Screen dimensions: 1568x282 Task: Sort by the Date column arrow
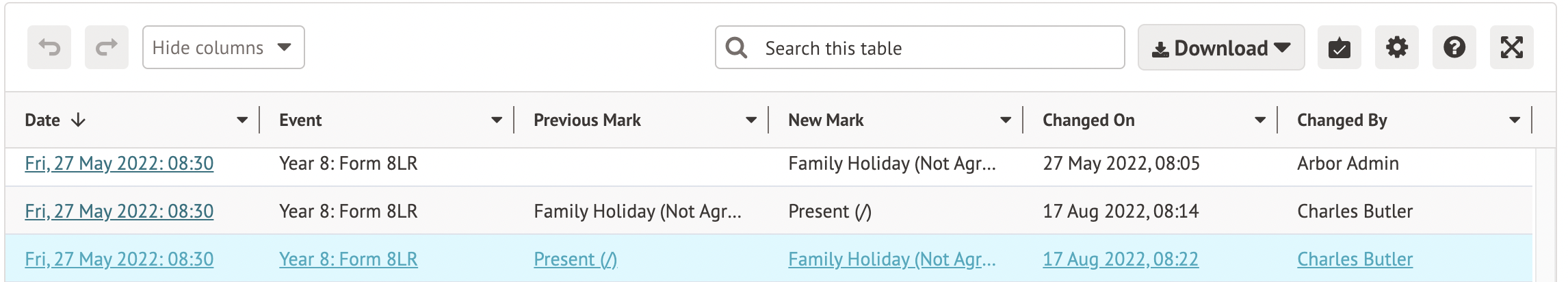coord(79,120)
